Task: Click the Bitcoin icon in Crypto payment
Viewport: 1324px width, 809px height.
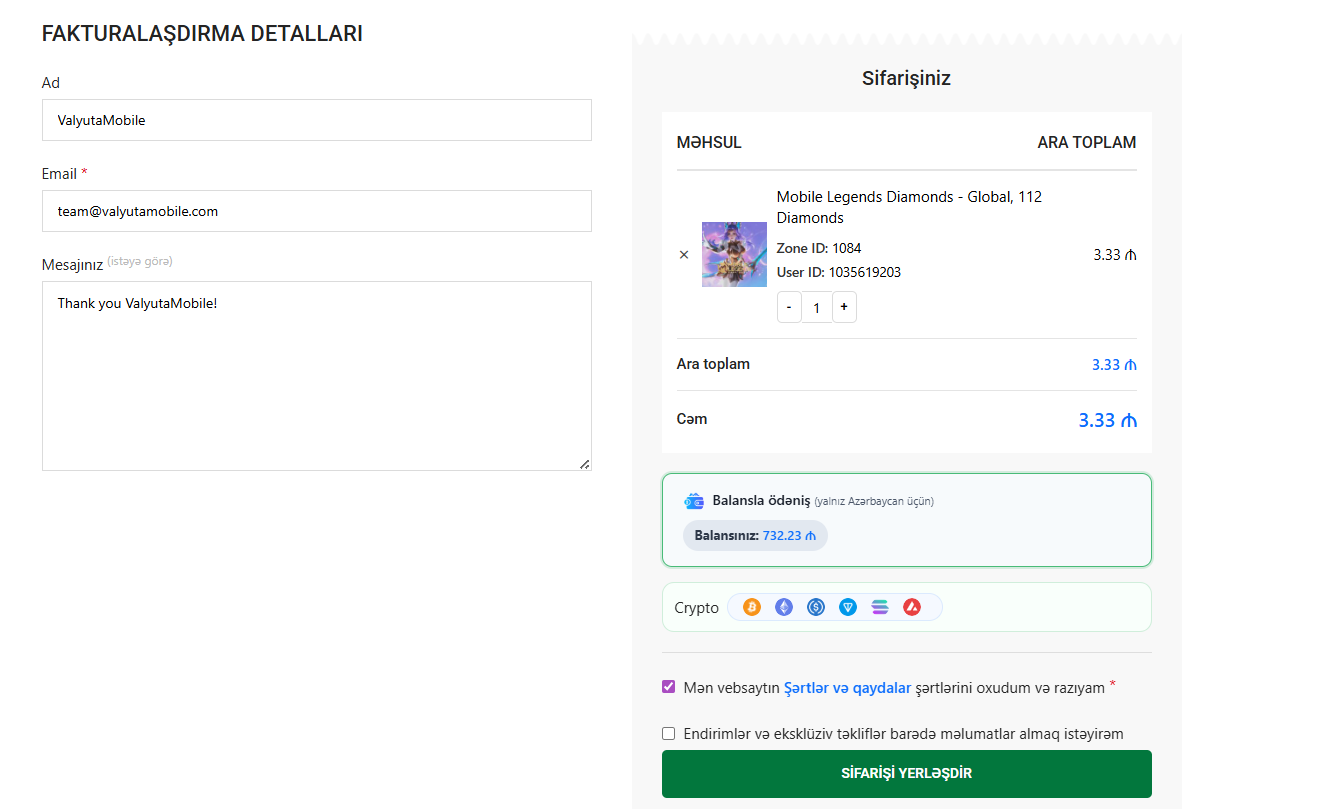Action: pyautogui.click(x=752, y=607)
